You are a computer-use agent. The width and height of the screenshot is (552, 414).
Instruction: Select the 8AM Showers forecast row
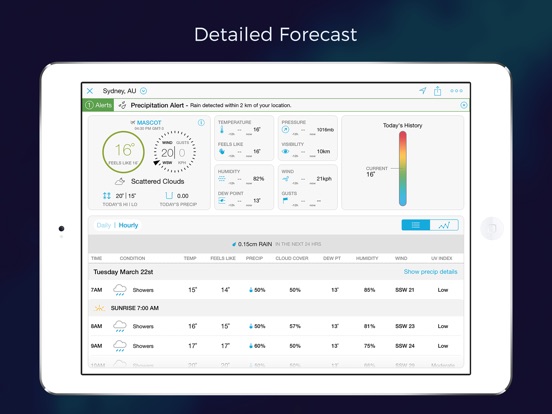coord(276,326)
